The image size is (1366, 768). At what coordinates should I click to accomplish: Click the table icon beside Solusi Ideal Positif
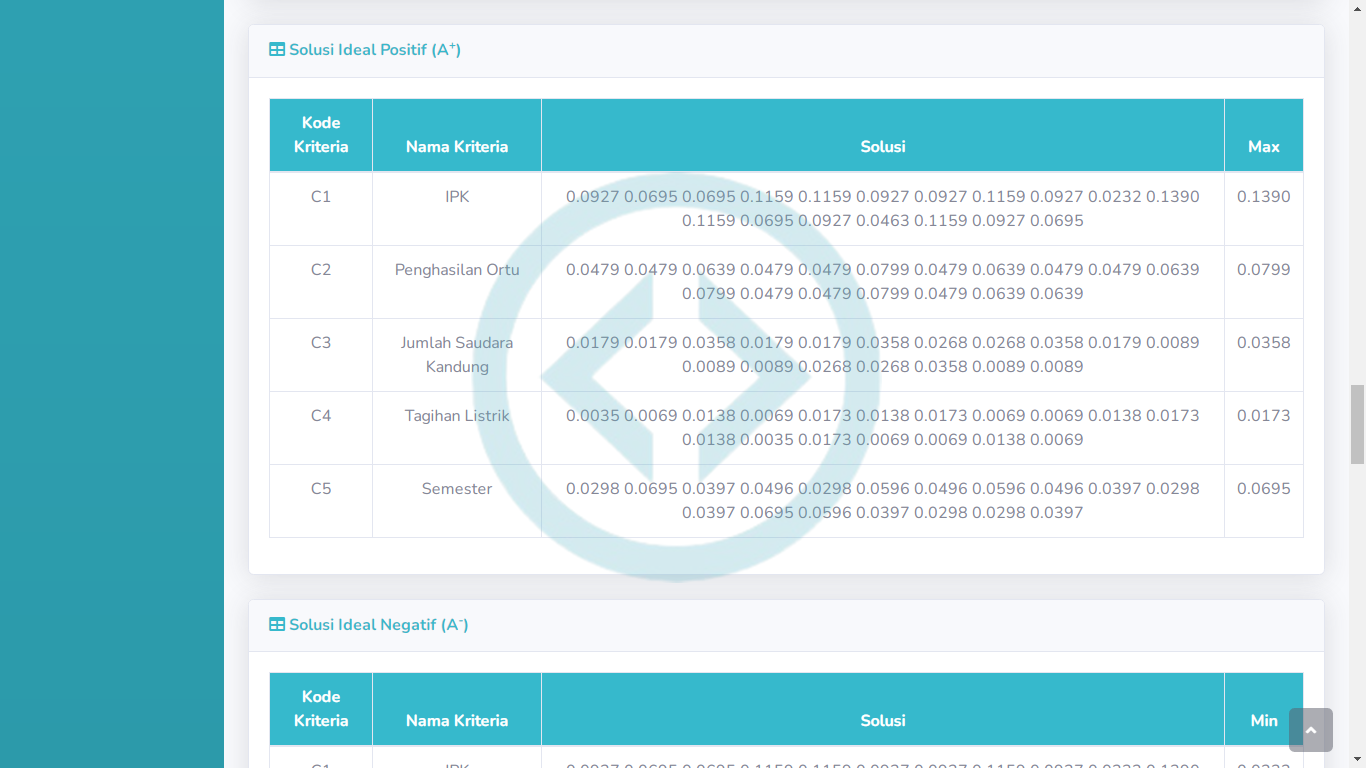[277, 50]
